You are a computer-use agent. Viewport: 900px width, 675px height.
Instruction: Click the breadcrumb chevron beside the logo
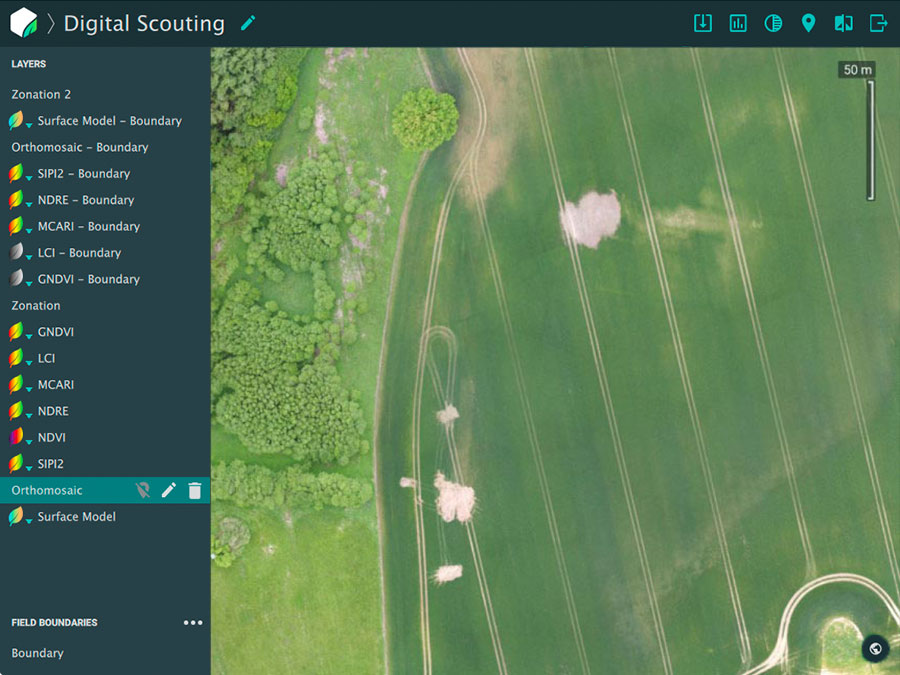pos(51,24)
